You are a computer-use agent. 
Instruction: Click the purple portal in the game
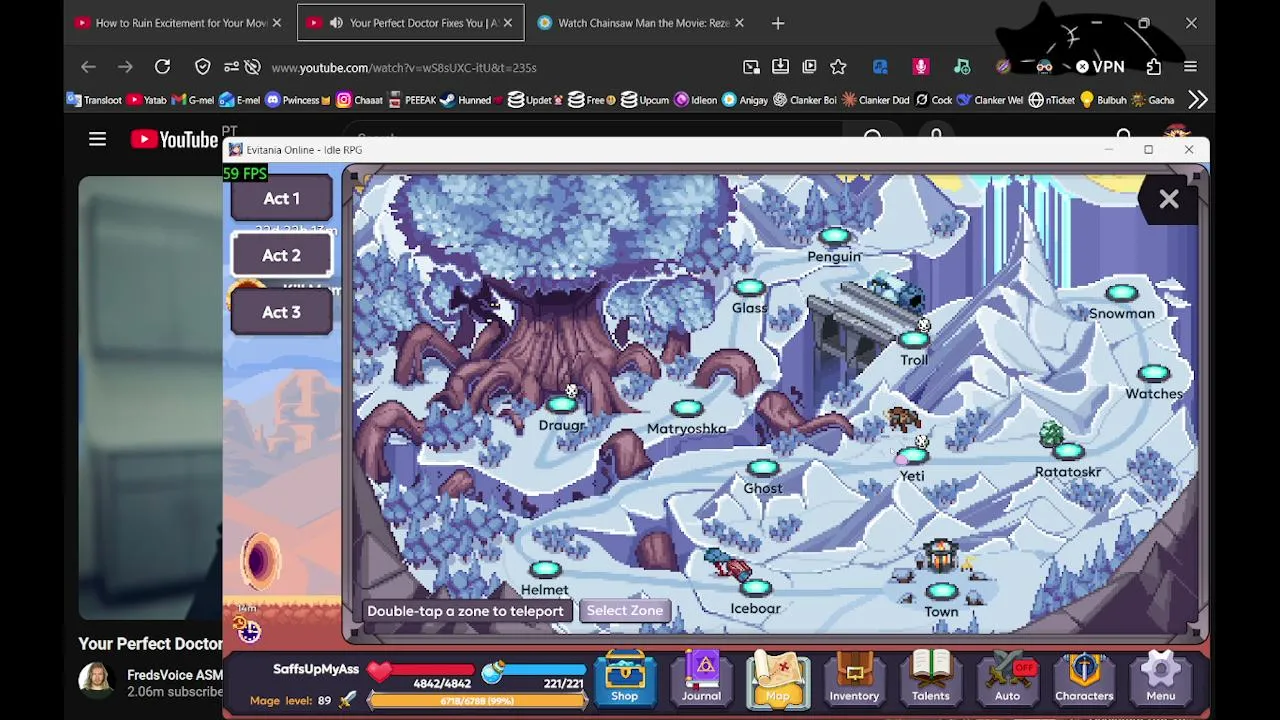tap(262, 560)
